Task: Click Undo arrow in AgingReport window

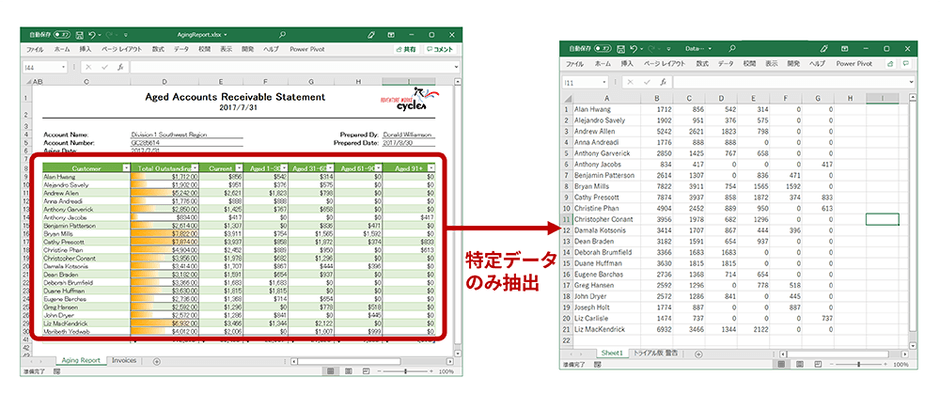Action: [91, 35]
